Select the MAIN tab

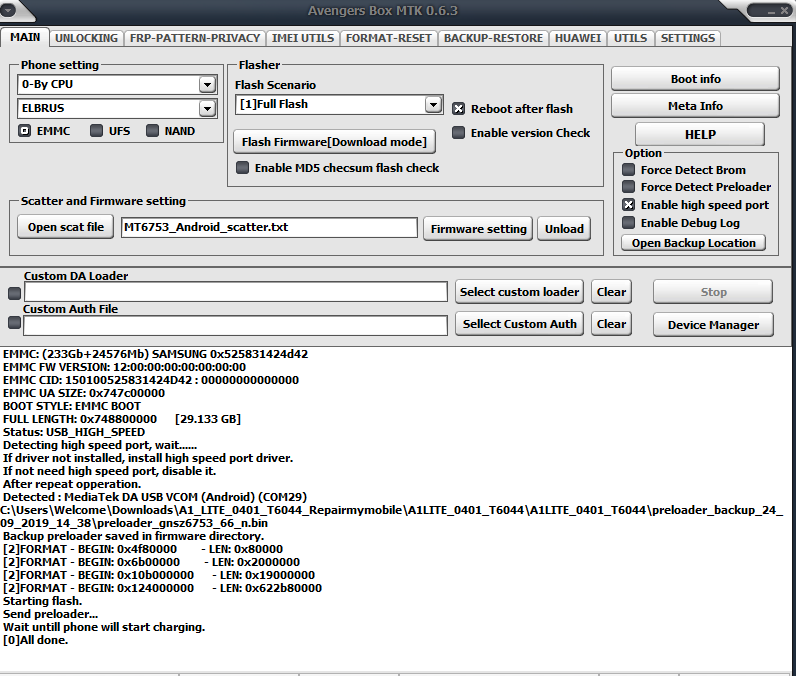click(x=25, y=37)
